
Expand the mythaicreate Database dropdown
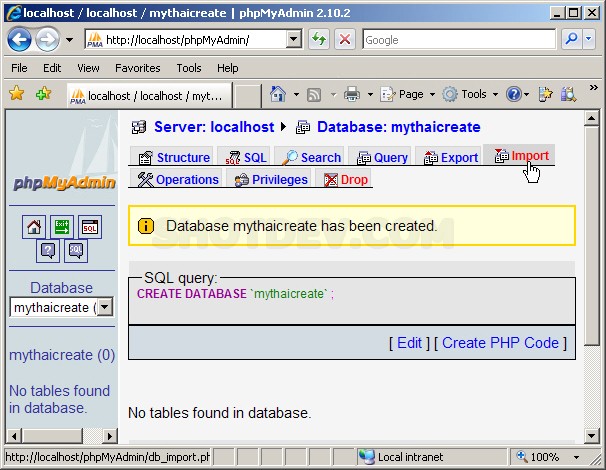point(104,308)
